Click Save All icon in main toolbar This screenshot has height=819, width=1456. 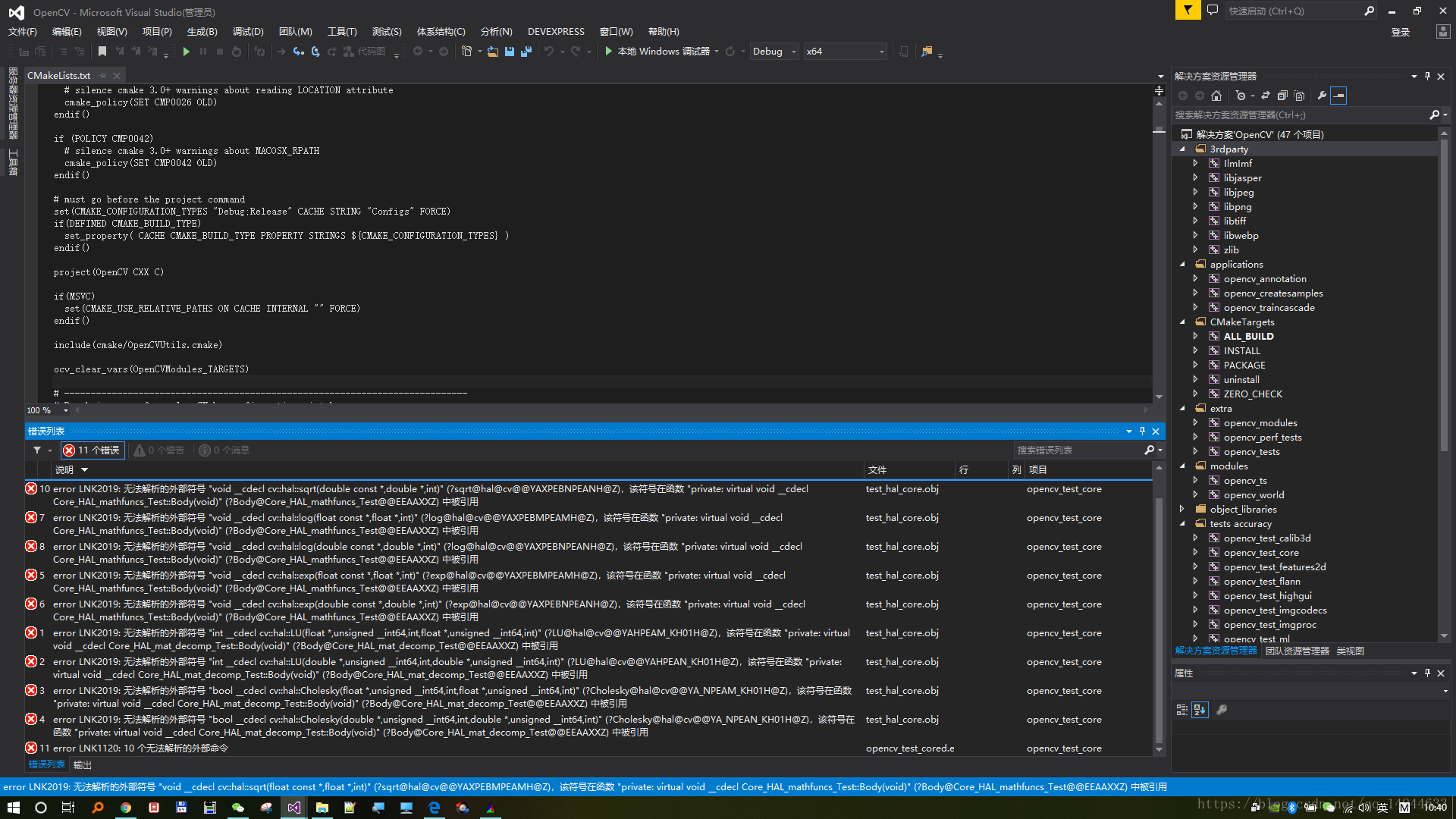(x=526, y=52)
